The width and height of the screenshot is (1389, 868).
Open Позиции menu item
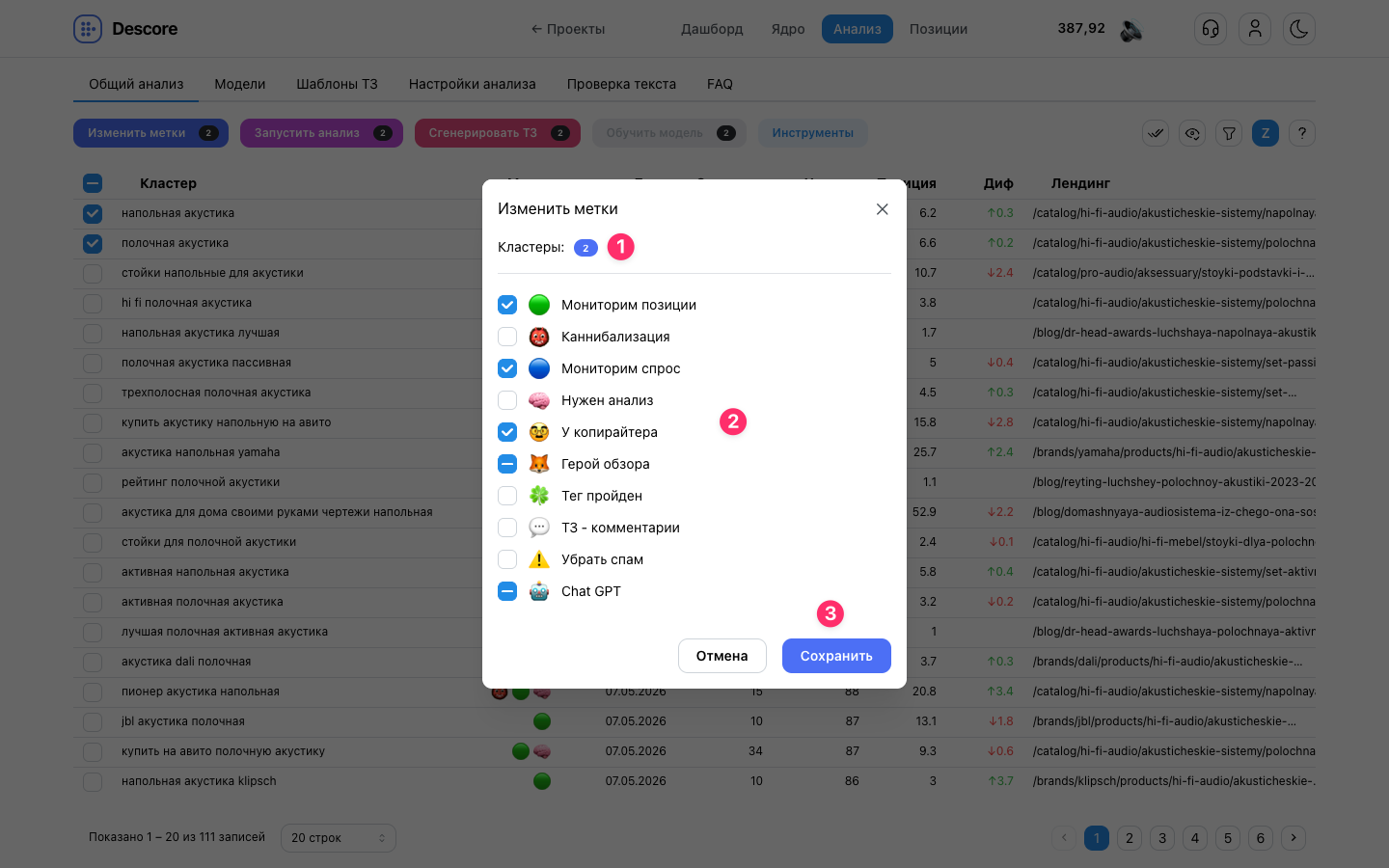pyautogui.click(x=939, y=29)
